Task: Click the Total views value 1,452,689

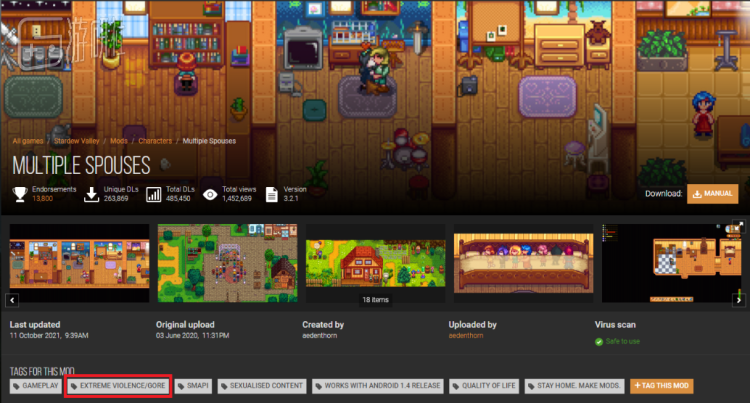Action: point(237,198)
